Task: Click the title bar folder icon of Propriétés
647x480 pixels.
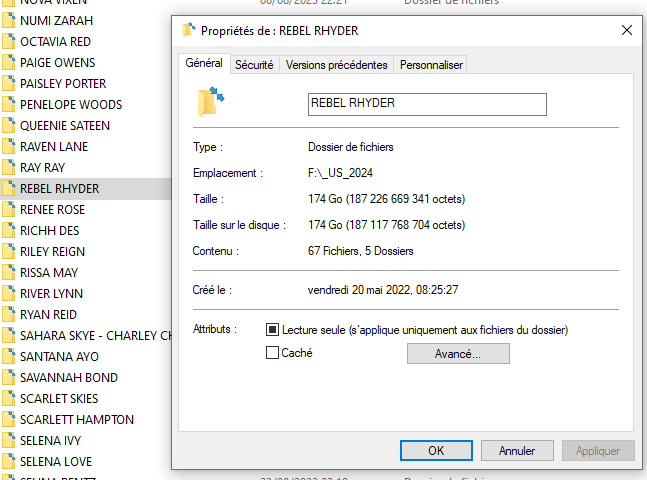Action: coord(189,30)
